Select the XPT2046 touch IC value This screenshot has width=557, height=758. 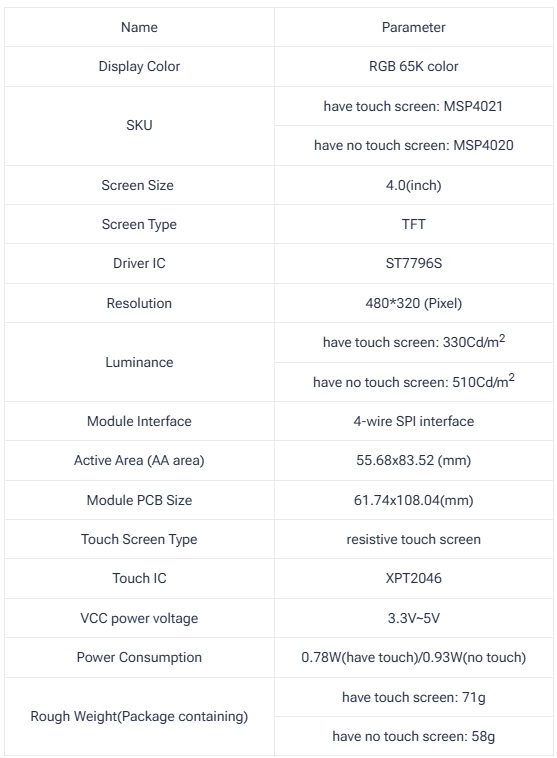[413, 578]
